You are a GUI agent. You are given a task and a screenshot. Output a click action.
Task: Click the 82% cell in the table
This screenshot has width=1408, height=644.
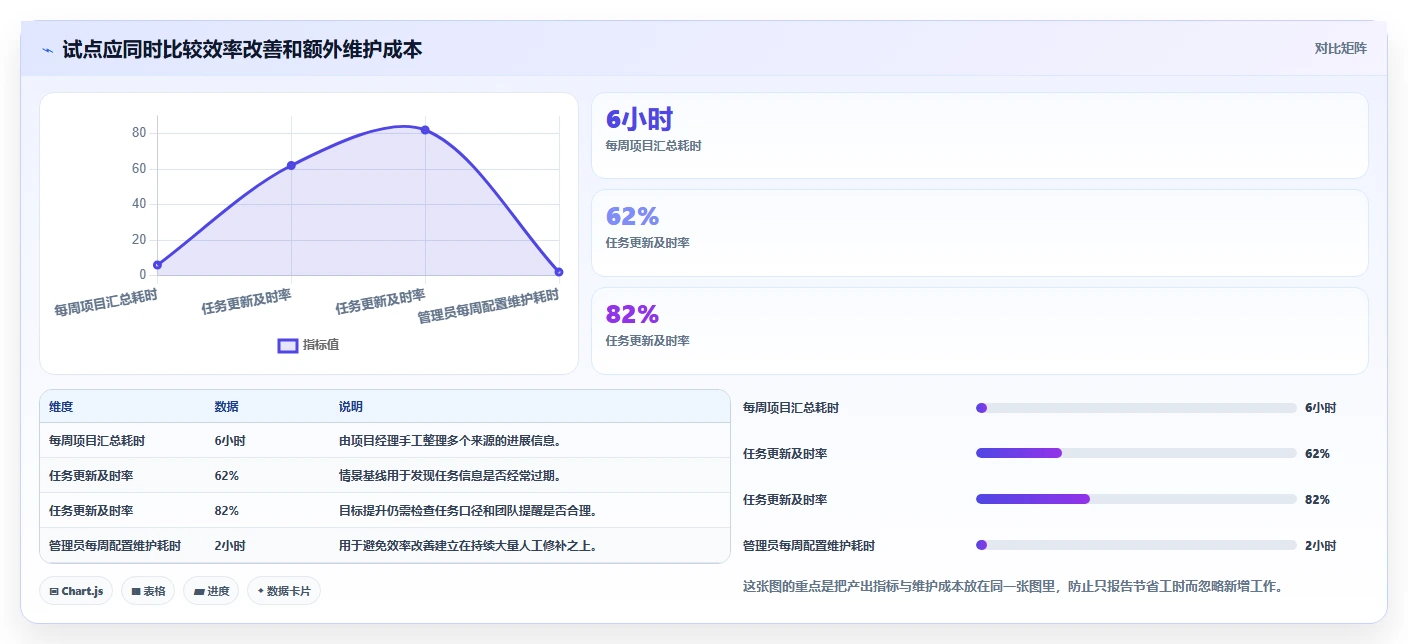point(226,511)
